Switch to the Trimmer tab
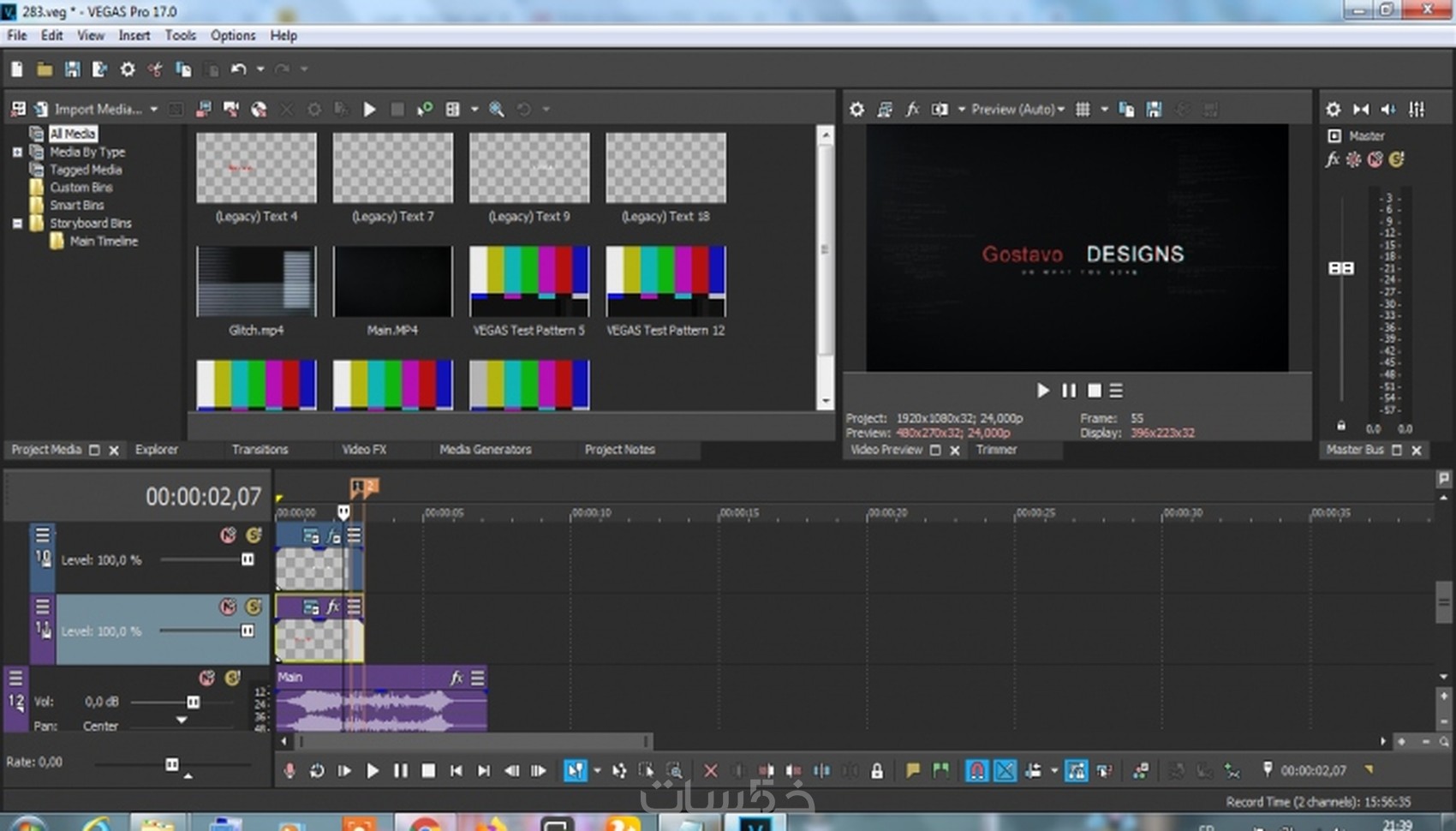The width and height of the screenshot is (1456, 831). click(x=996, y=449)
